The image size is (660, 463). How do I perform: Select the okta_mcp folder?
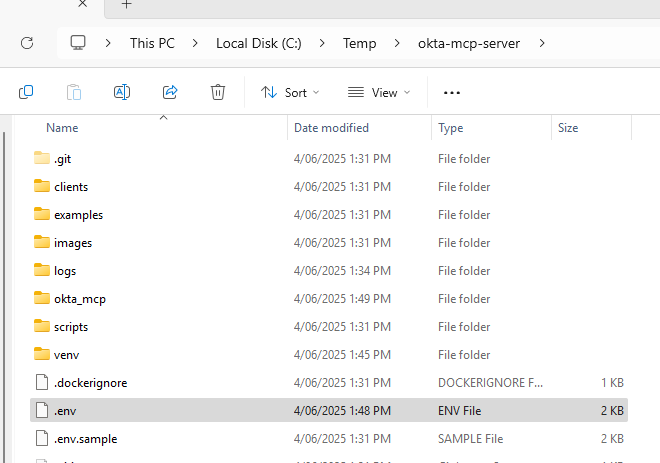click(73, 299)
